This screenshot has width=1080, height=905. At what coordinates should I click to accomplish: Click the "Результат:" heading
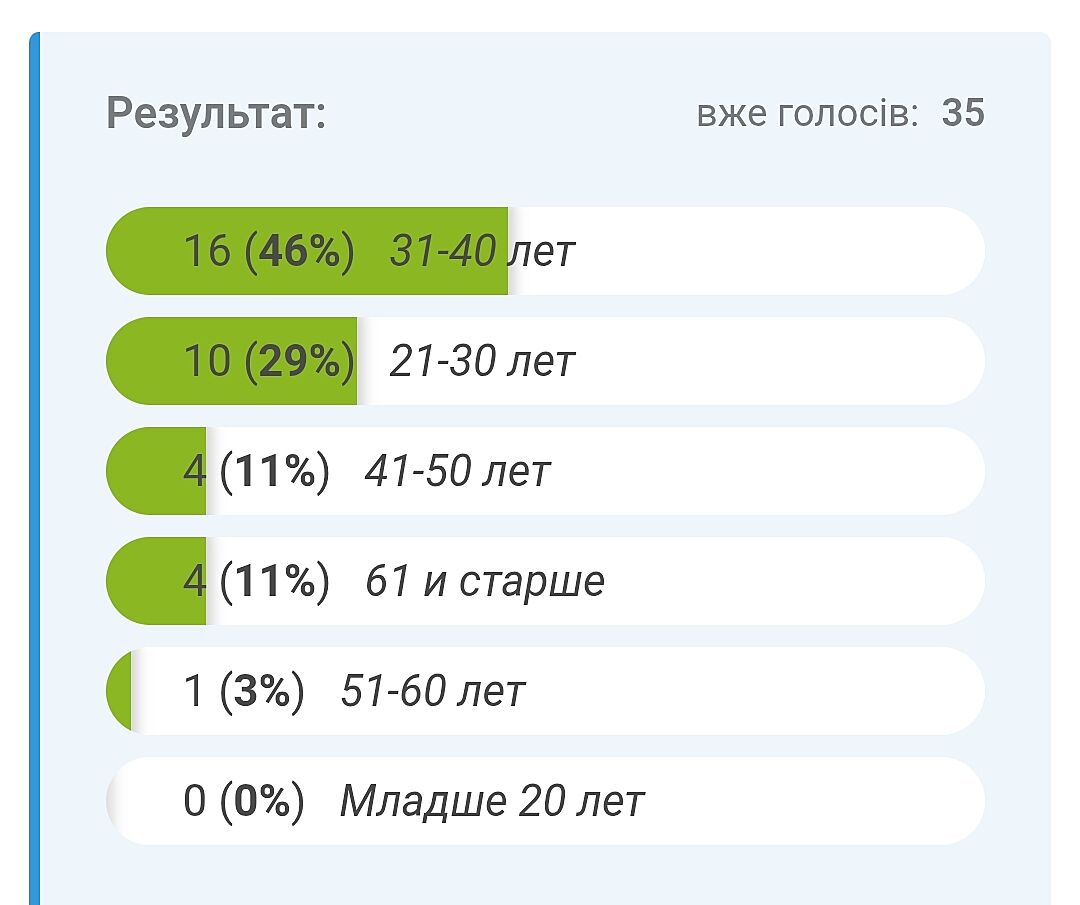216,113
